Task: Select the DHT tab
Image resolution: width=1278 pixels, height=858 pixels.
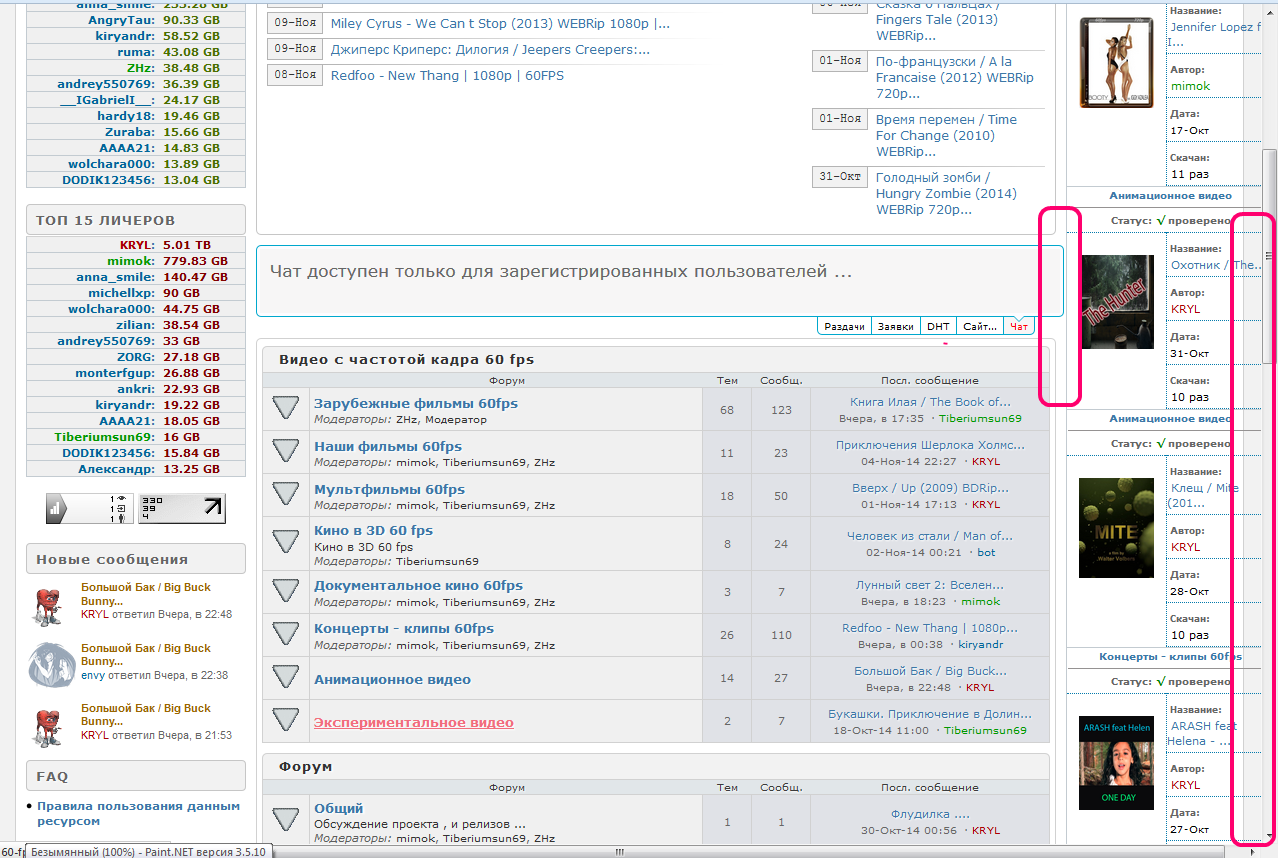Action: point(938,327)
